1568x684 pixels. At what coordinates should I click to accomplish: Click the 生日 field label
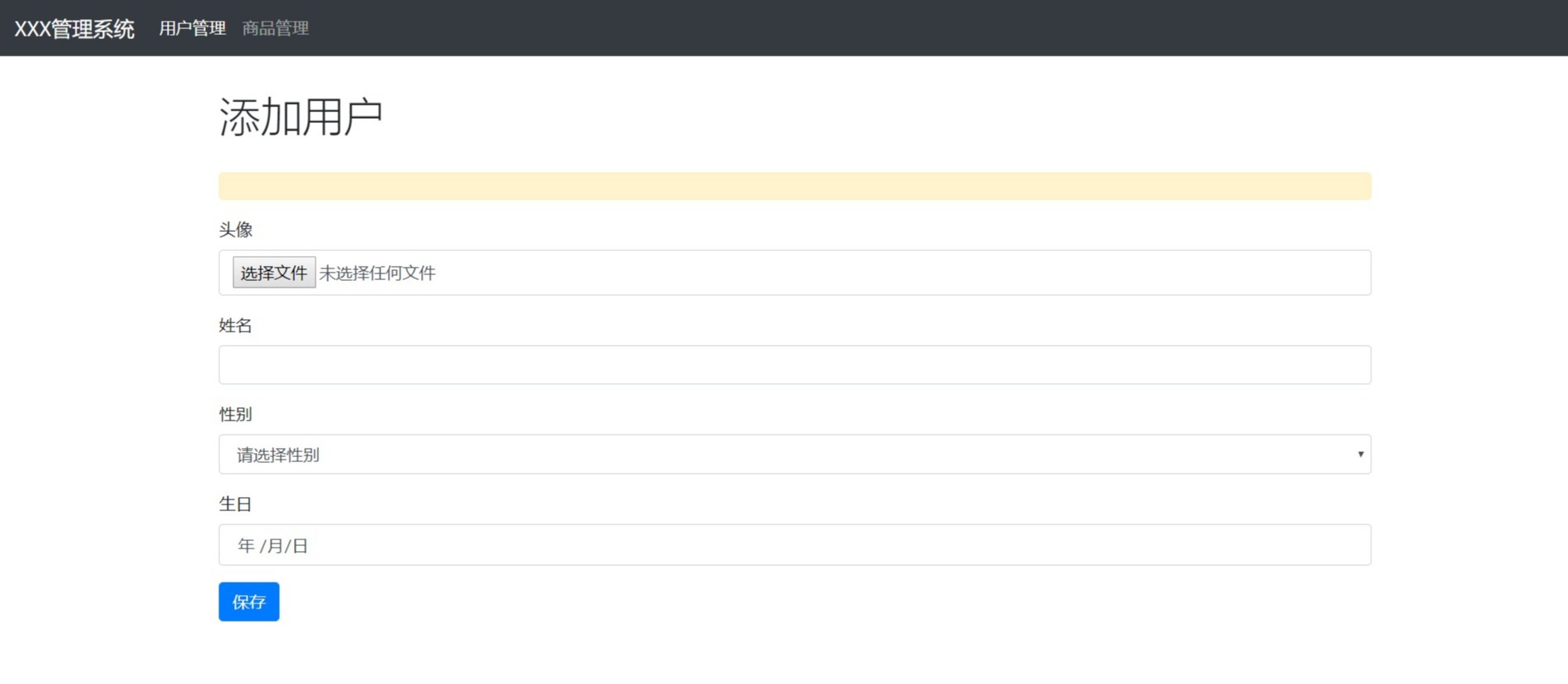236,504
